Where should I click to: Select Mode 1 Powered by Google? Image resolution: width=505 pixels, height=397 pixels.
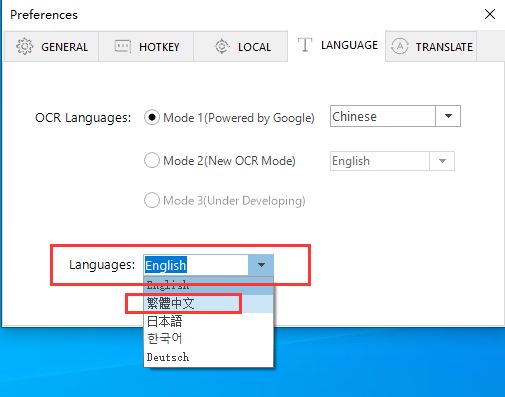(x=152, y=117)
